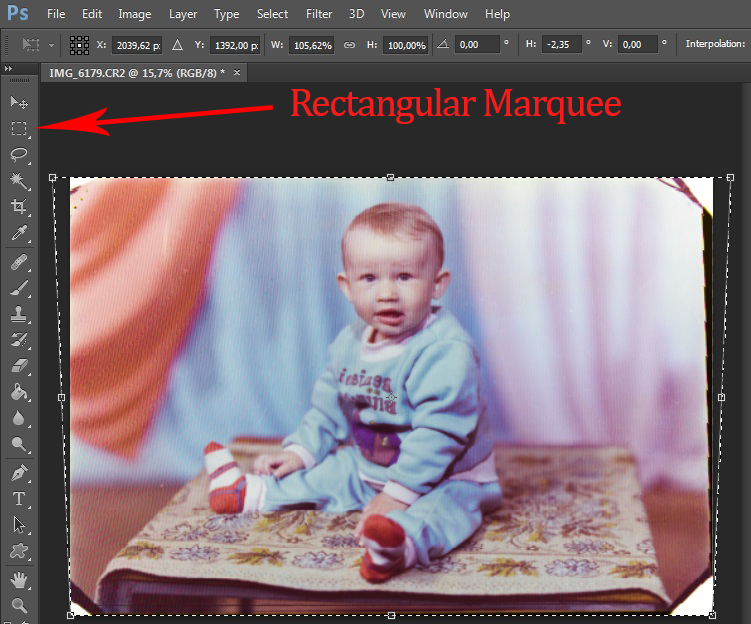This screenshot has height=624, width=751.
Task: Select the Lasso tool
Action: point(19,154)
